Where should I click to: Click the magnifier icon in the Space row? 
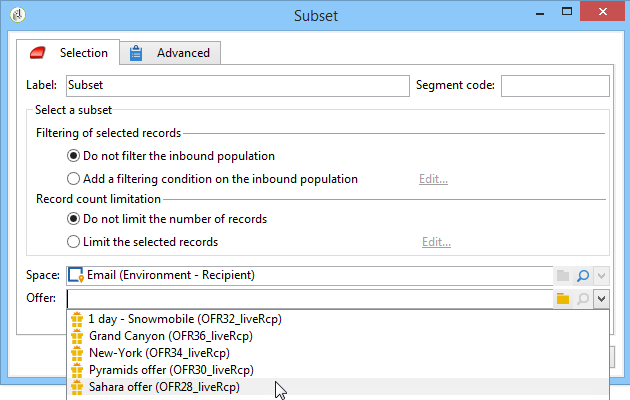pos(582,274)
